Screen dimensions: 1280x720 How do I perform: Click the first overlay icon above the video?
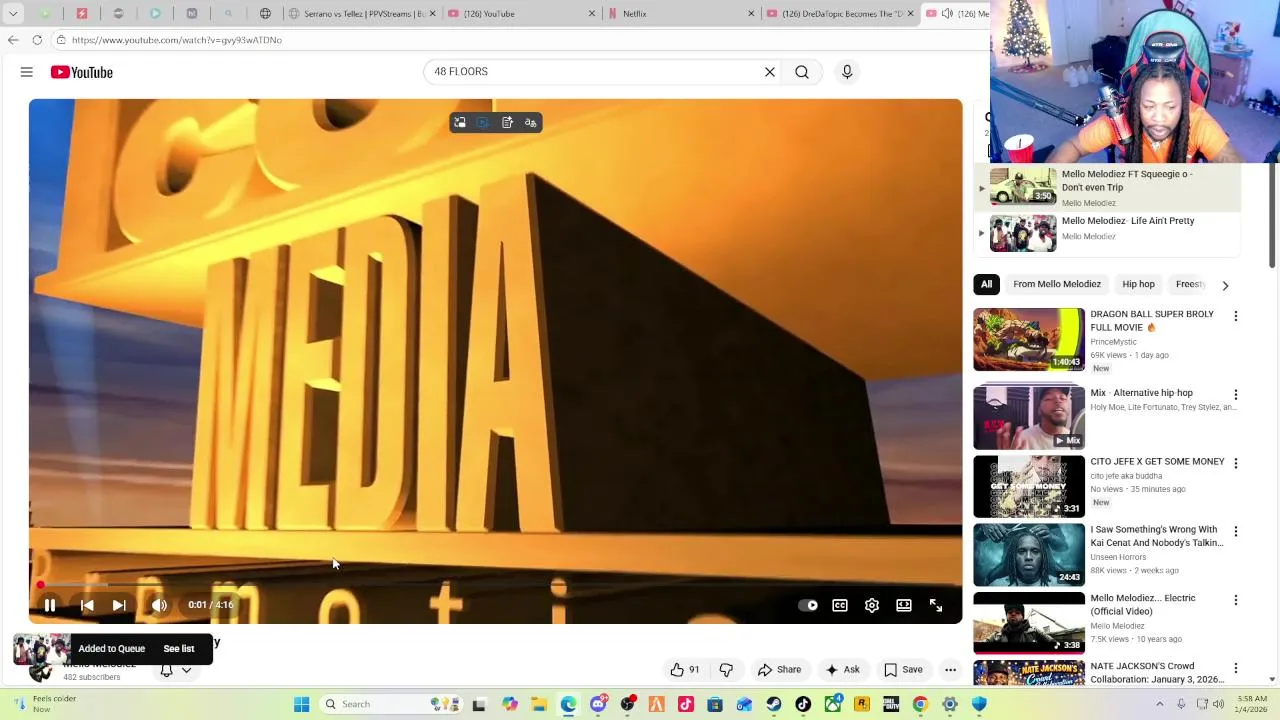460,123
